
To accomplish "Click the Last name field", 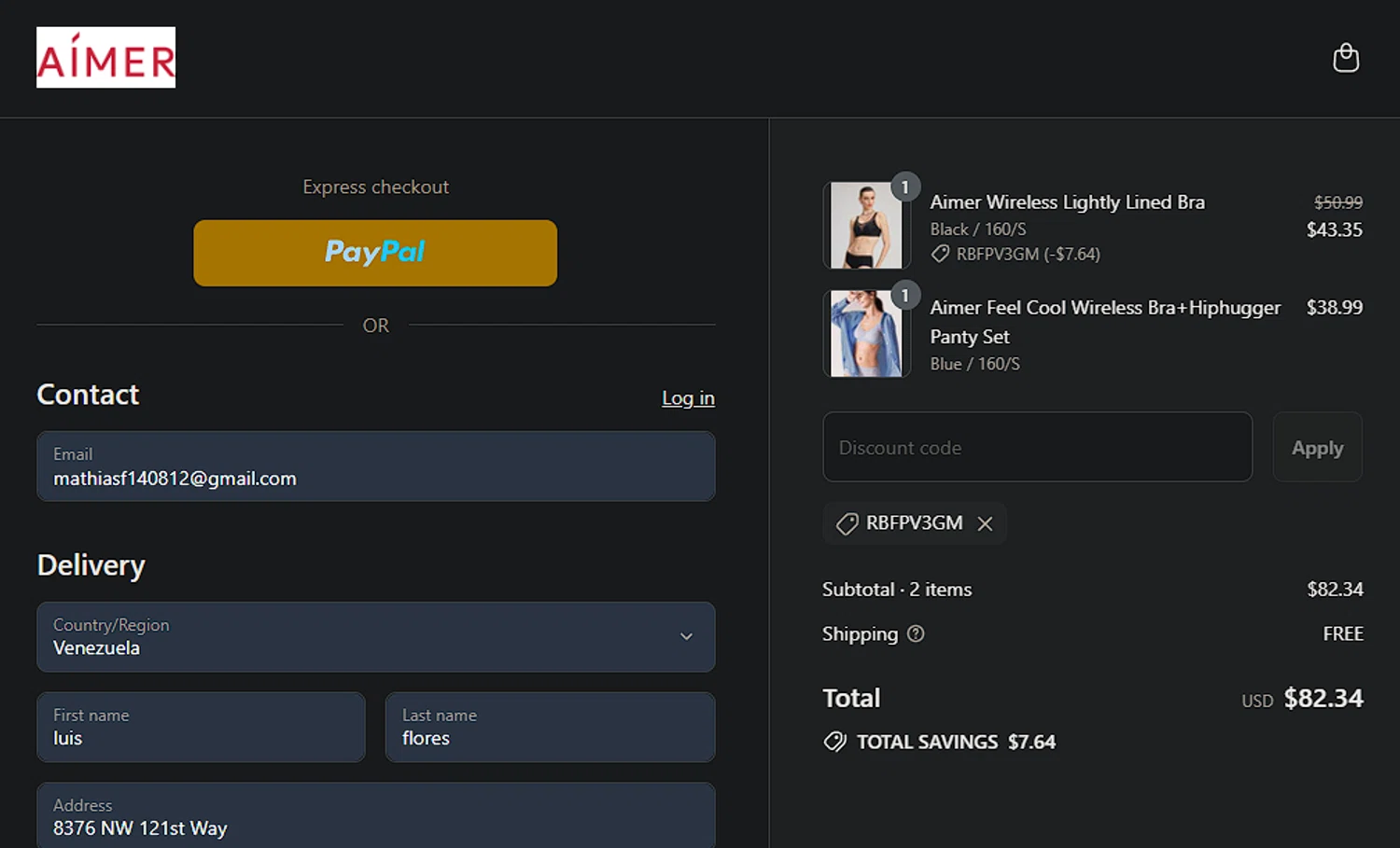I will [550, 727].
